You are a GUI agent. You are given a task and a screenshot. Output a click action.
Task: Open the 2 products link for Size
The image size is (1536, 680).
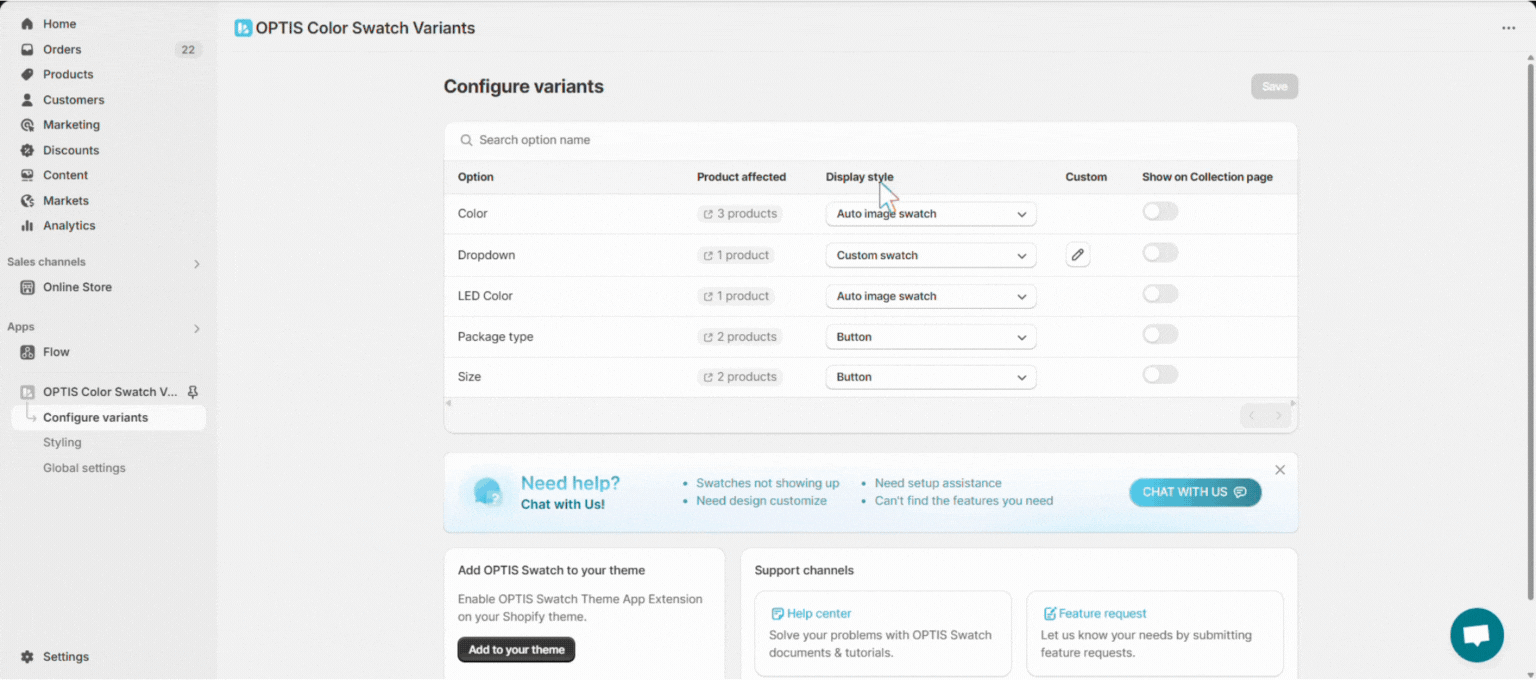pos(739,377)
